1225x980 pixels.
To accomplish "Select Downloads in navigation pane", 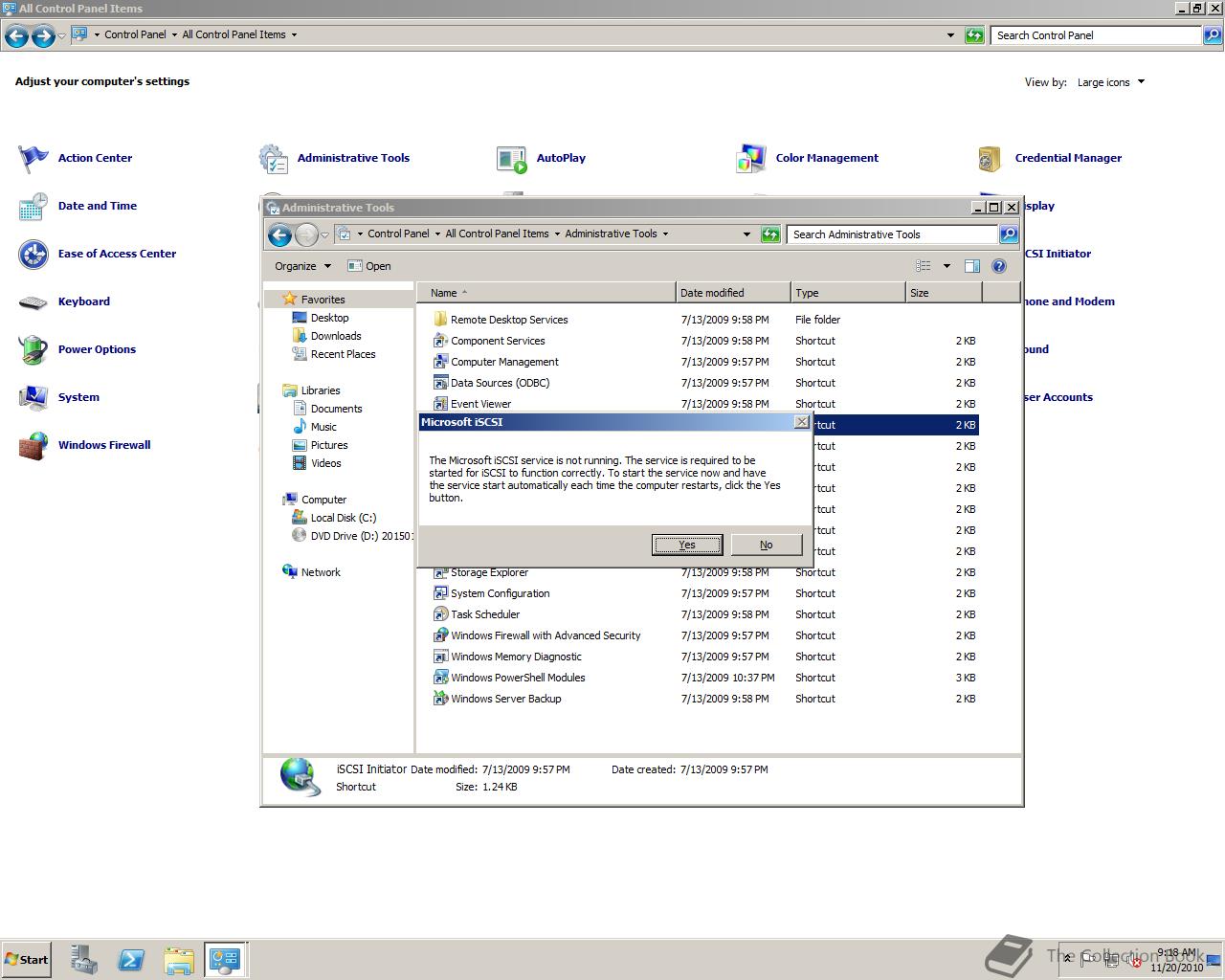I will point(336,336).
